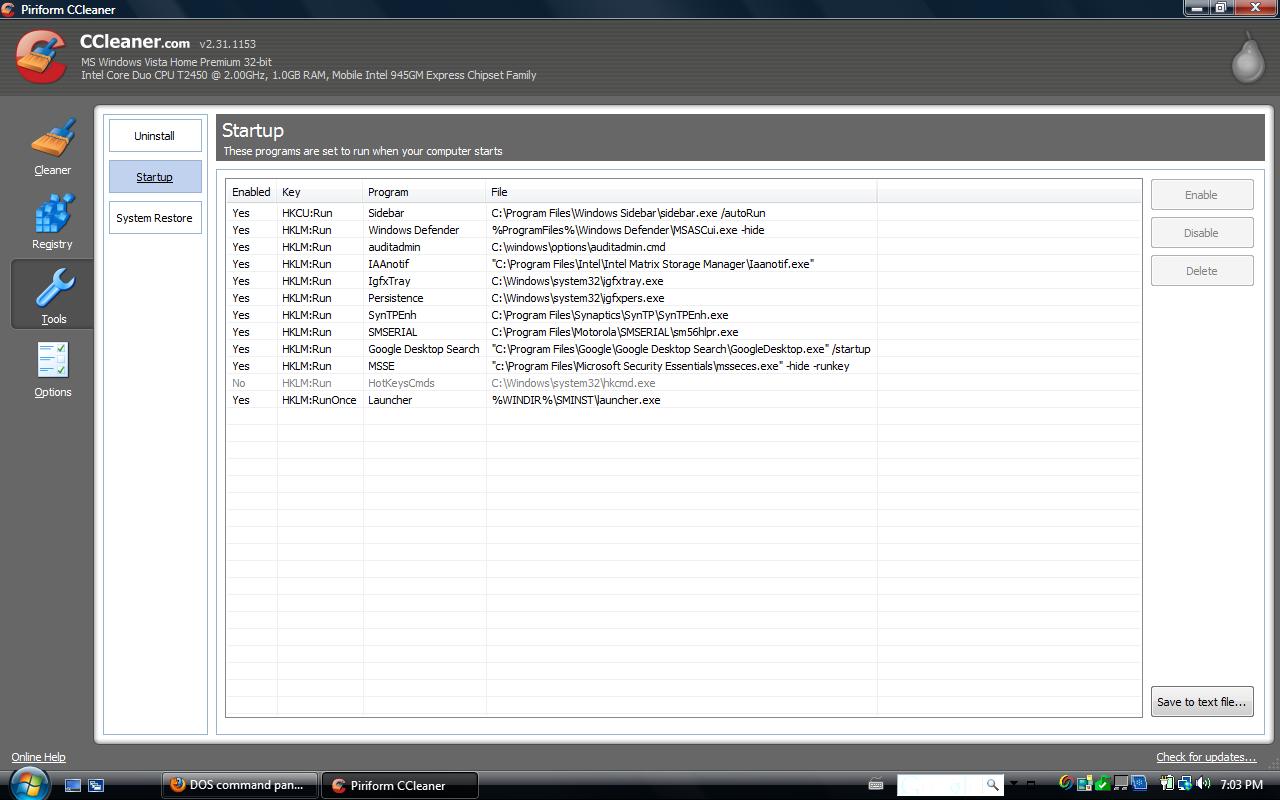Select the SynTPEnh startup entry
1280x800 pixels.
(x=684, y=315)
